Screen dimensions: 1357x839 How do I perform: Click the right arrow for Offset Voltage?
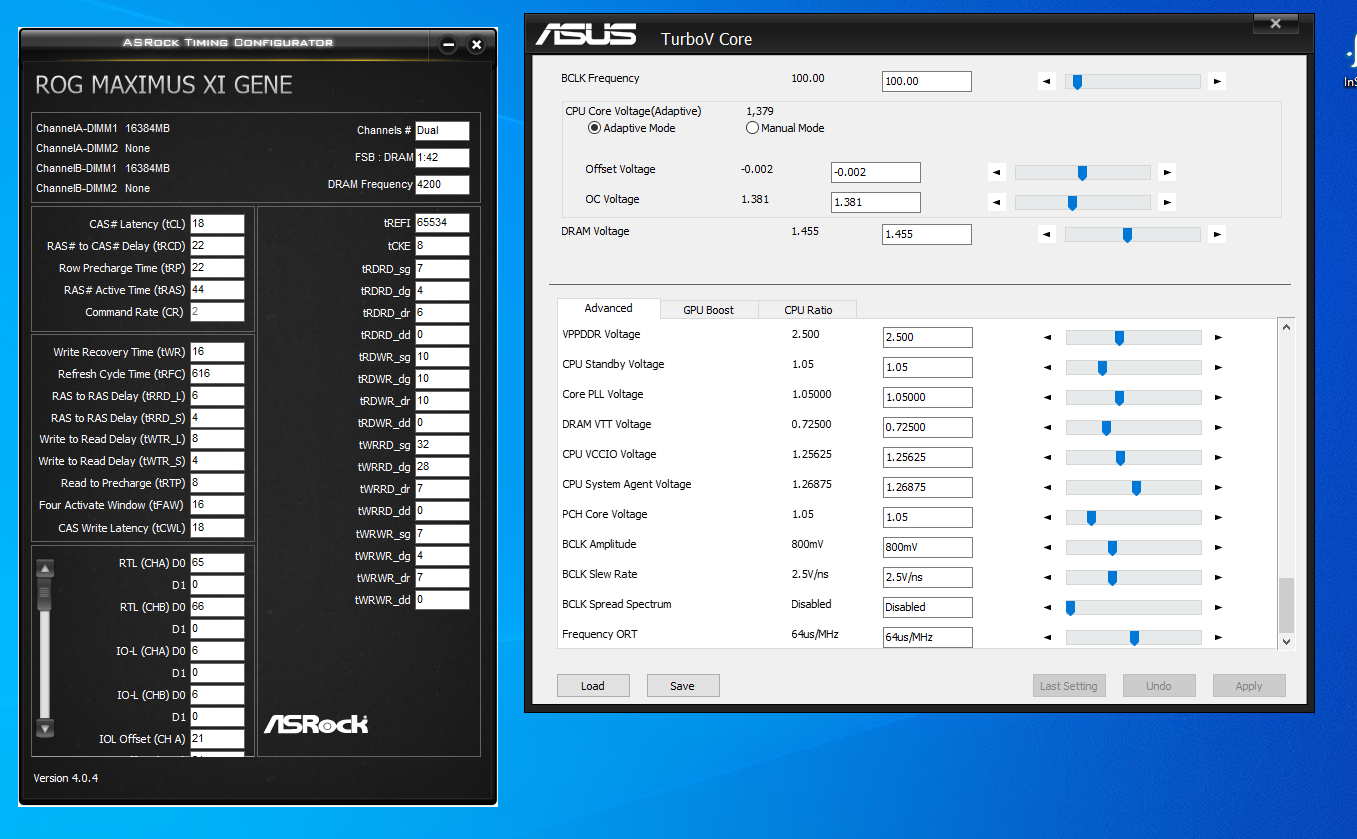coord(1167,173)
